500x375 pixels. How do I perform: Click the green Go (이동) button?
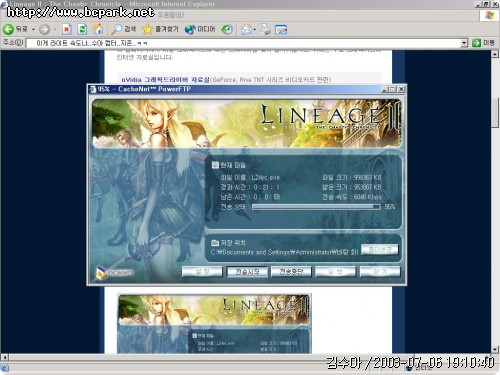tap(483, 43)
